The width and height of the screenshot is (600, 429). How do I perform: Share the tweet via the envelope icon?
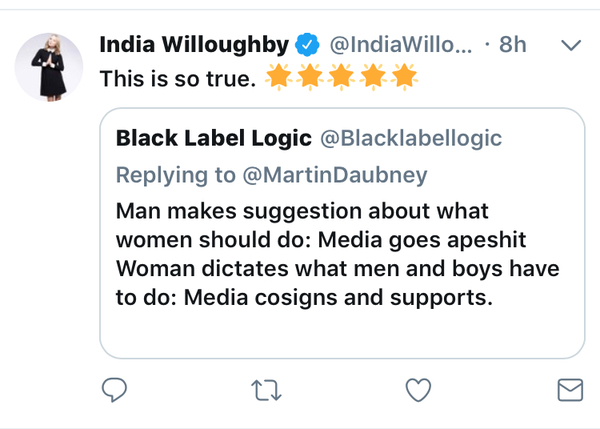[x=568, y=389]
